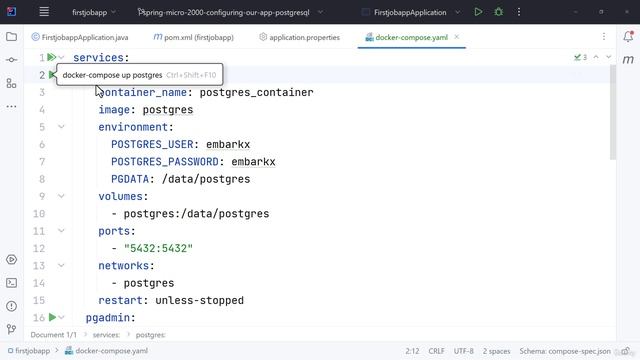Click the run gutter icon on line 2

(x=52, y=75)
